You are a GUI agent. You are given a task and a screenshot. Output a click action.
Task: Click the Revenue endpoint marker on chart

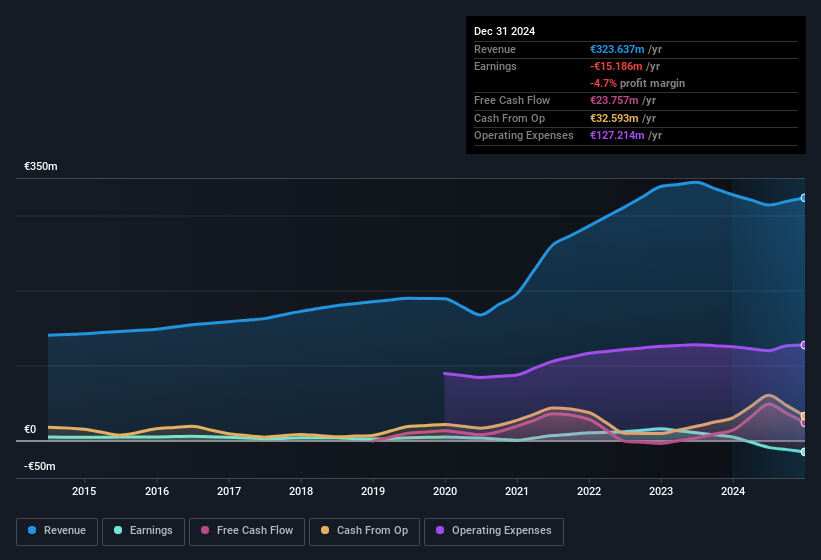(x=804, y=198)
